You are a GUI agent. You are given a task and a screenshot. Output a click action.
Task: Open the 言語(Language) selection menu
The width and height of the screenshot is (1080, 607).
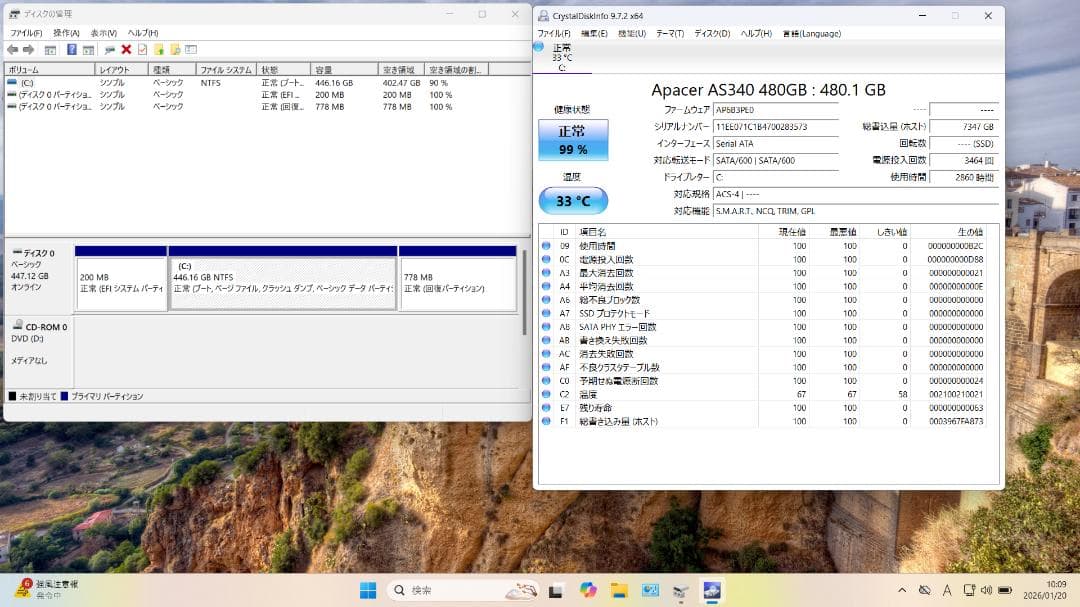pos(812,33)
